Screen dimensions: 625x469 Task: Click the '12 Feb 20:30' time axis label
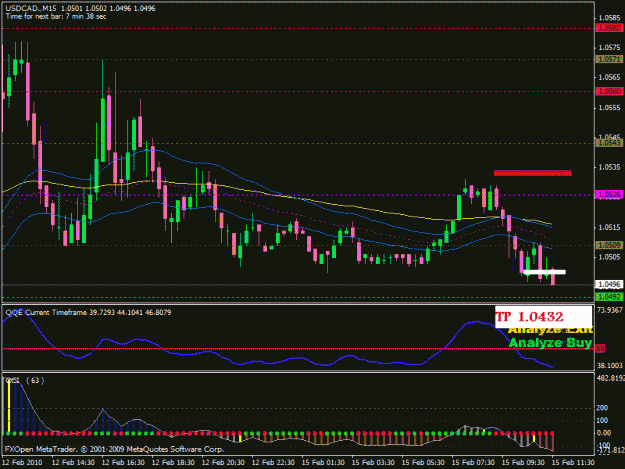(x=223, y=463)
